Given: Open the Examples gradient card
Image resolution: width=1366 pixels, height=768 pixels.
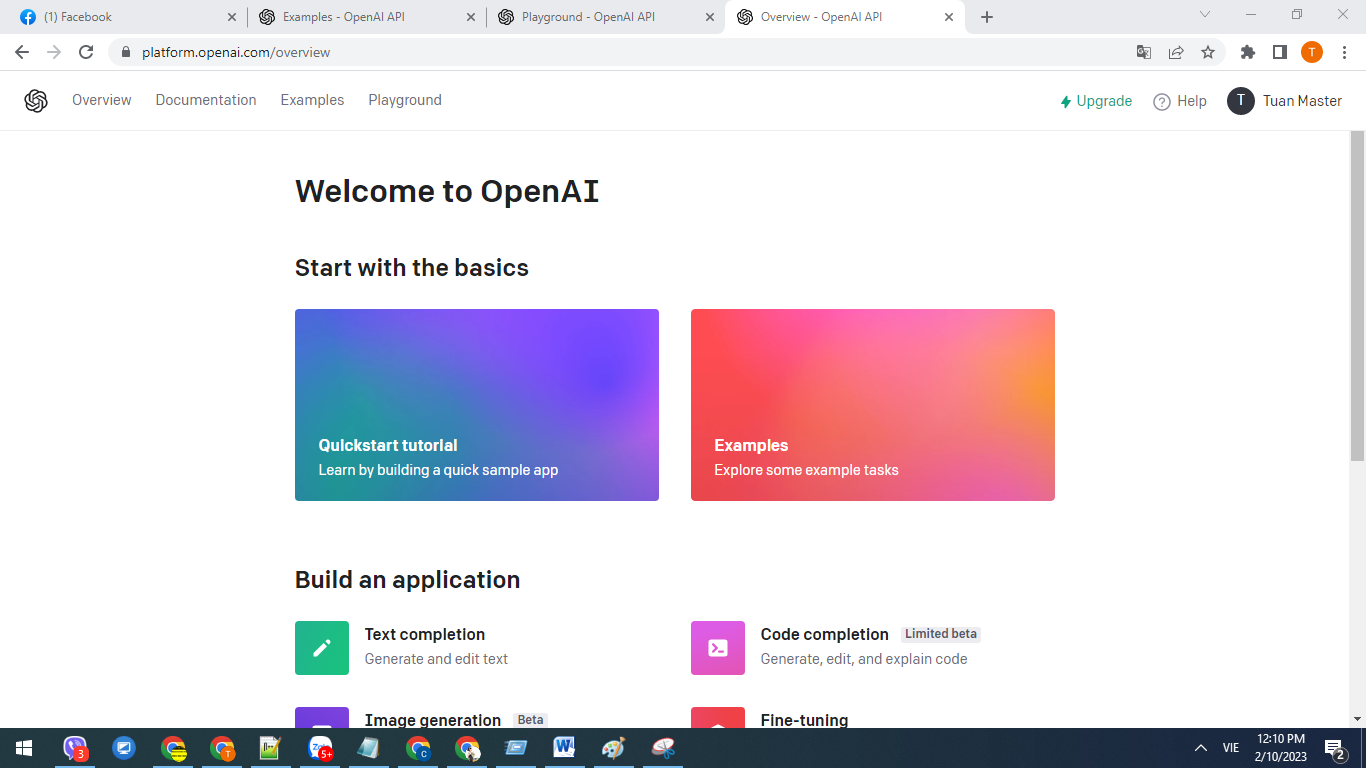Looking at the screenshot, I should [x=873, y=405].
